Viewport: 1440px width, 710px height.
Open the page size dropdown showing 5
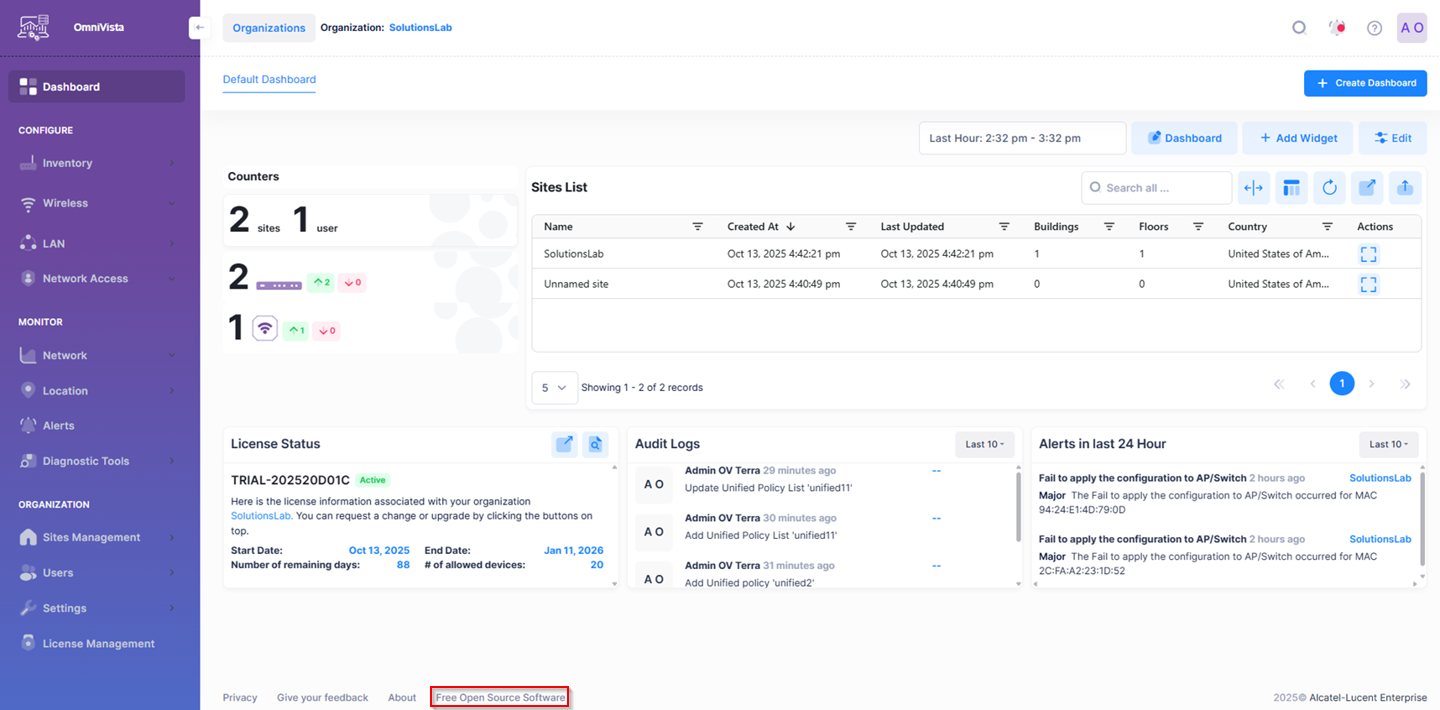(554, 388)
